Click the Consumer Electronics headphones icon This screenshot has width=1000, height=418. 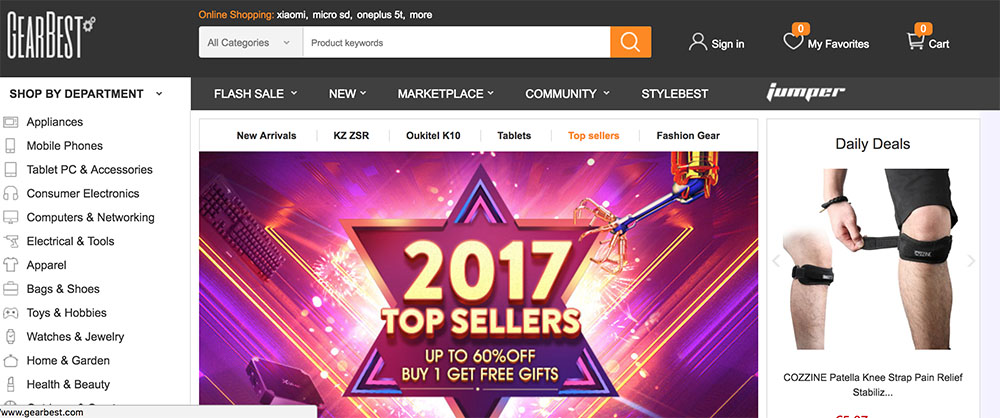pos(10,193)
